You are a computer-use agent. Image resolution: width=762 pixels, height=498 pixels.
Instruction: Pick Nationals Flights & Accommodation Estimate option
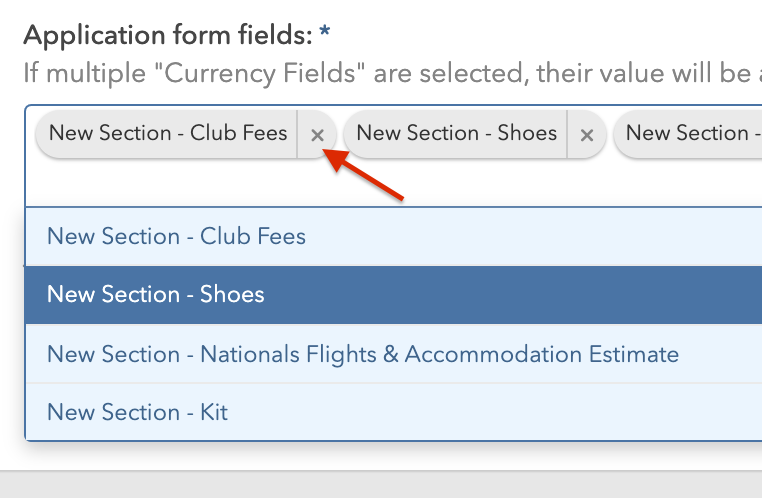point(363,354)
